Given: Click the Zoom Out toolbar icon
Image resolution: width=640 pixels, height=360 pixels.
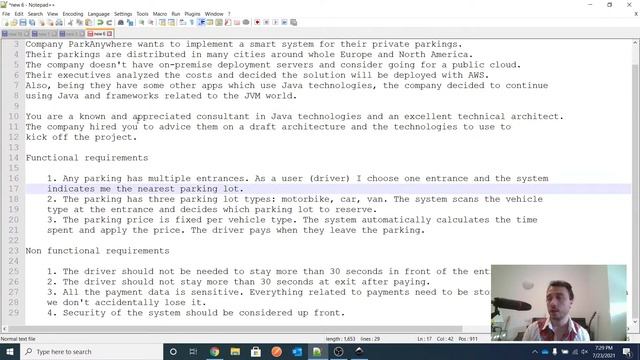Looking at the screenshot, I should tap(150, 22).
